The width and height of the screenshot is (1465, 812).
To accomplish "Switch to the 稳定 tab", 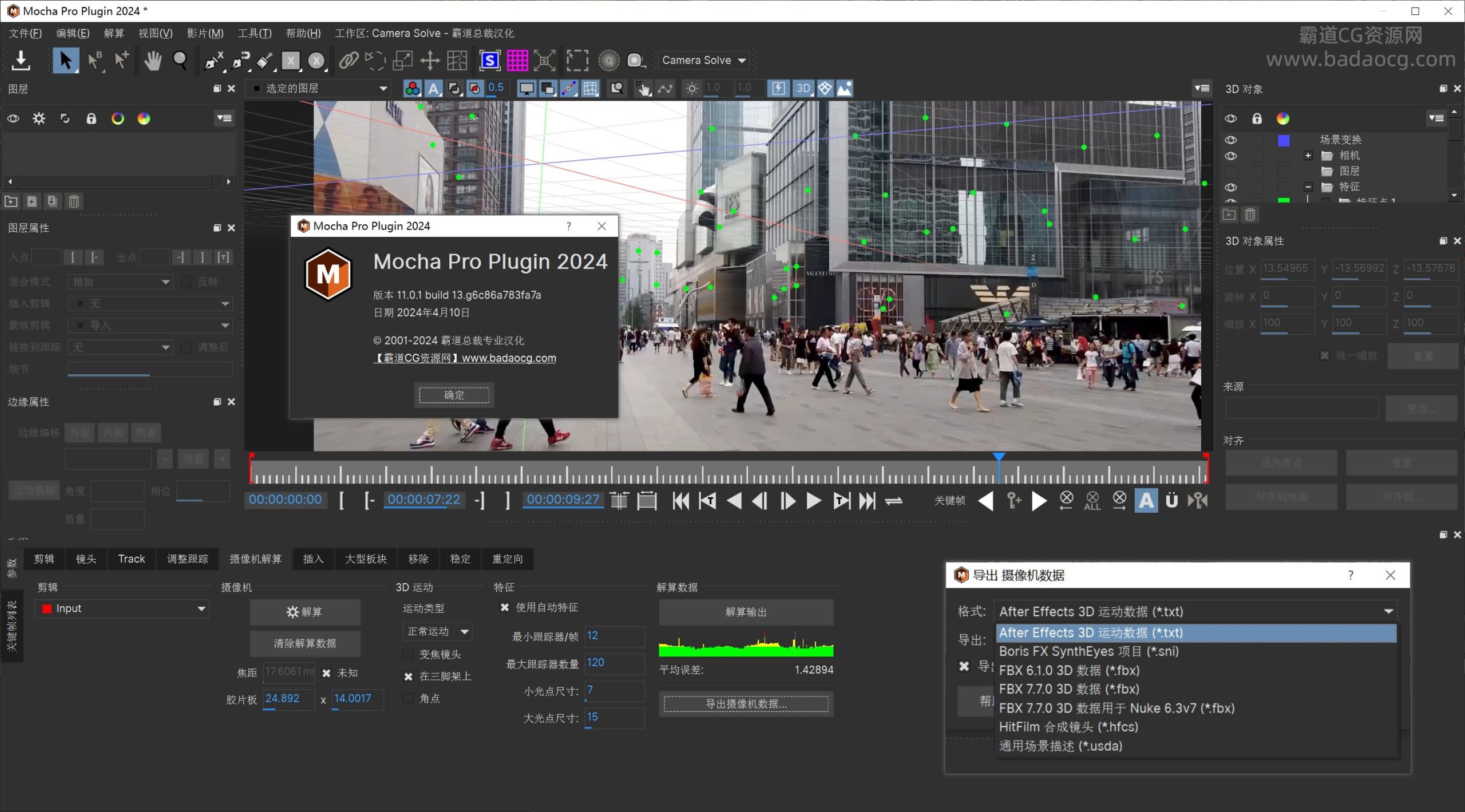I will pyautogui.click(x=460, y=559).
